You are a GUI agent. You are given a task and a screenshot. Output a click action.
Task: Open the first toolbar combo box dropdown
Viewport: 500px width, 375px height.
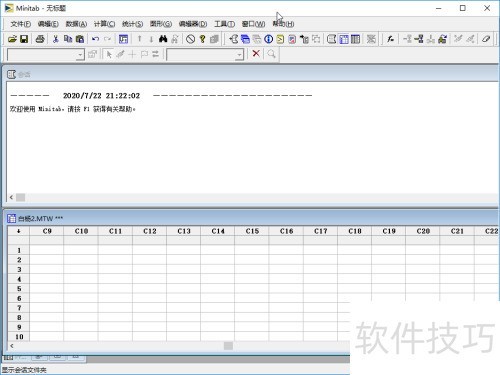80,55
